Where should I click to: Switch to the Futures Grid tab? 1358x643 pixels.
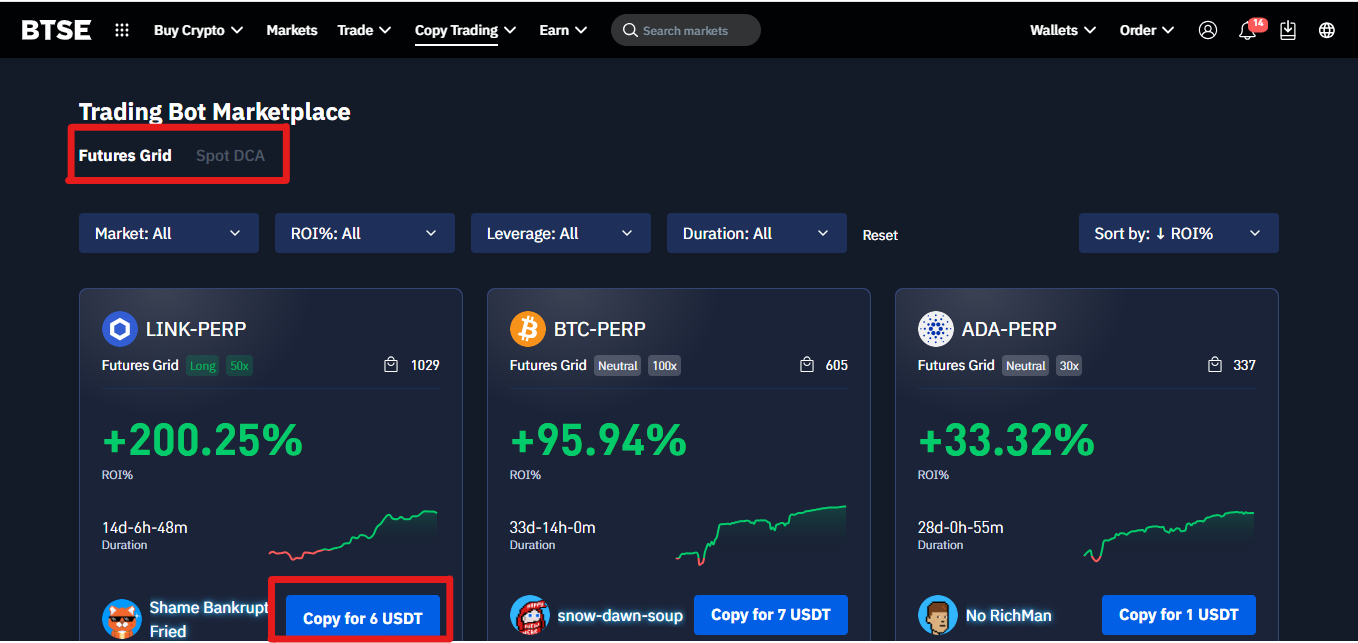[x=125, y=155]
